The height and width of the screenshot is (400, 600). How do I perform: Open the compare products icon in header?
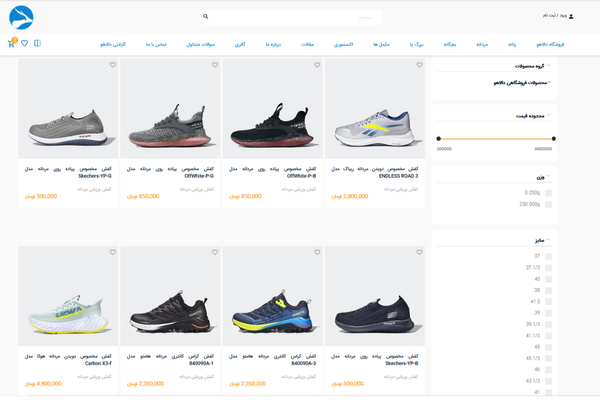coord(37,43)
